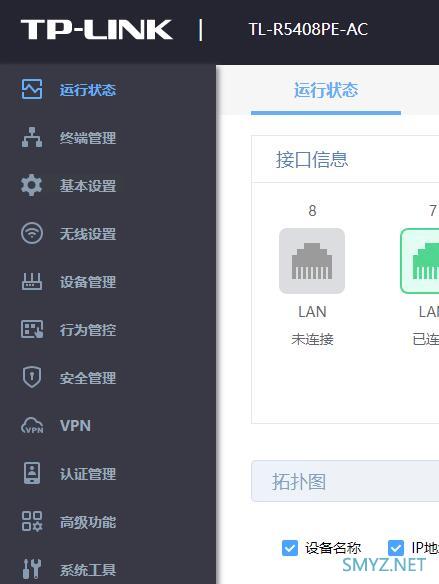The width and height of the screenshot is (439, 584).
Task: Open 基本设置 menu item
Action: pos(88,186)
